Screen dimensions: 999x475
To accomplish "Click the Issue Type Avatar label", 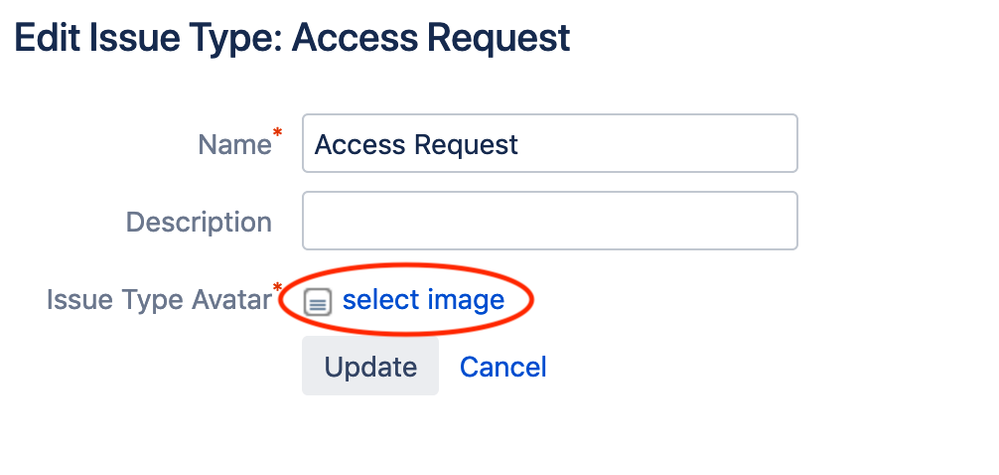I will tap(159, 300).
